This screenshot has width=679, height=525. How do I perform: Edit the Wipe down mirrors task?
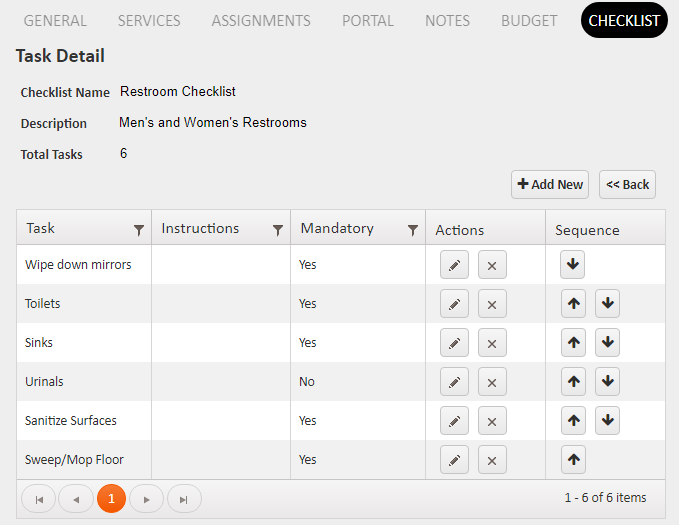tap(454, 265)
